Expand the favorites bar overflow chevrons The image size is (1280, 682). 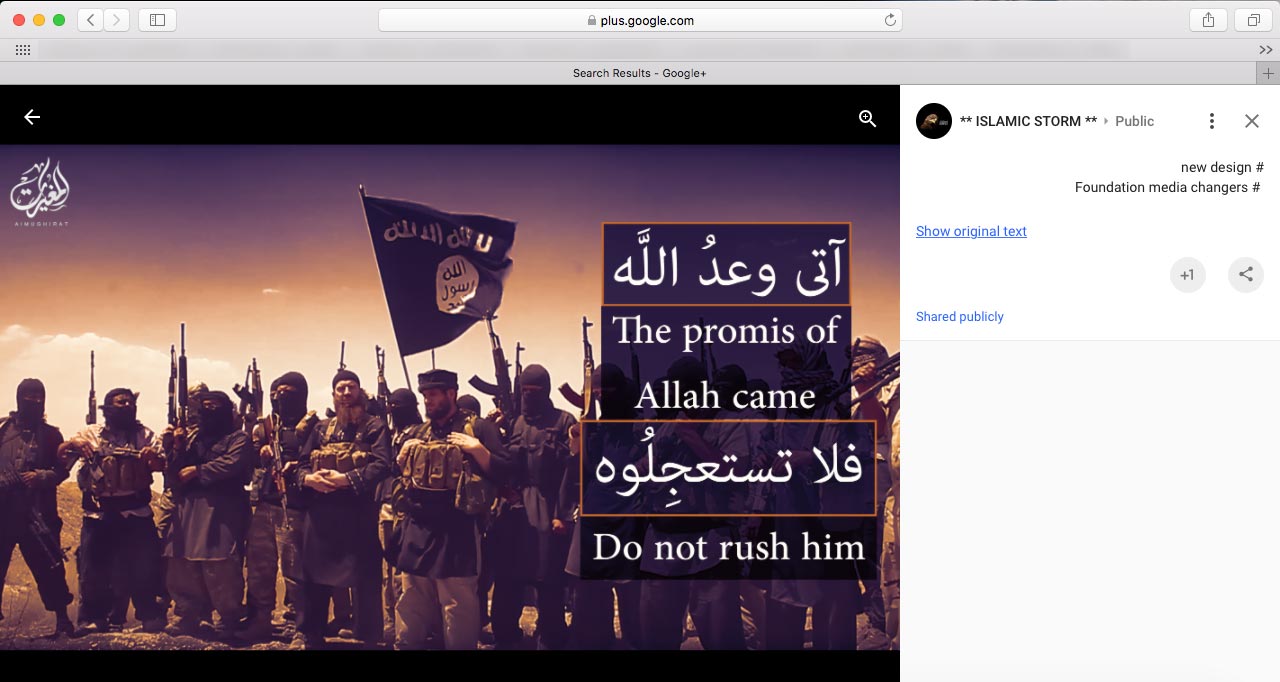pyautogui.click(x=1265, y=50)
